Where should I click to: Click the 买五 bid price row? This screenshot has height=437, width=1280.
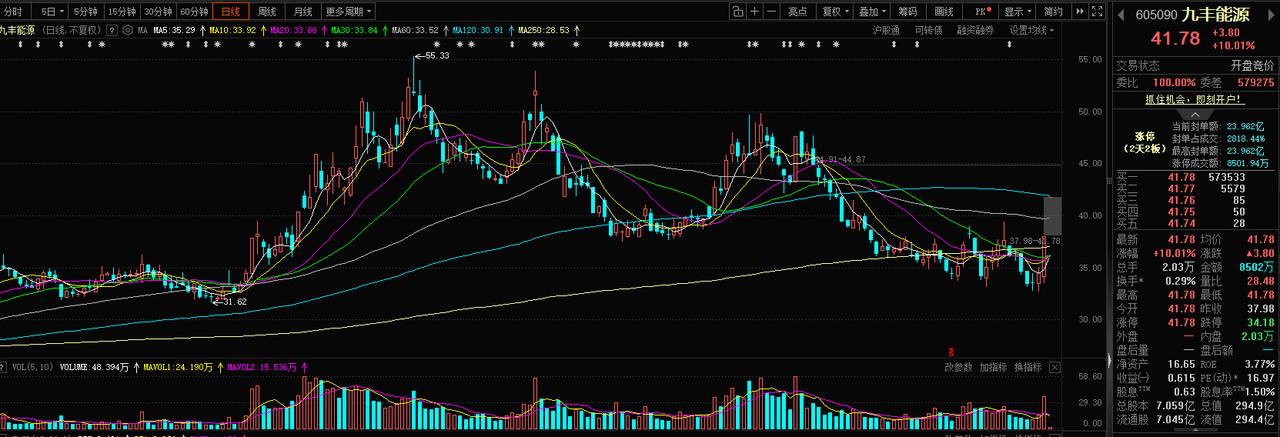click(1195, 223)
